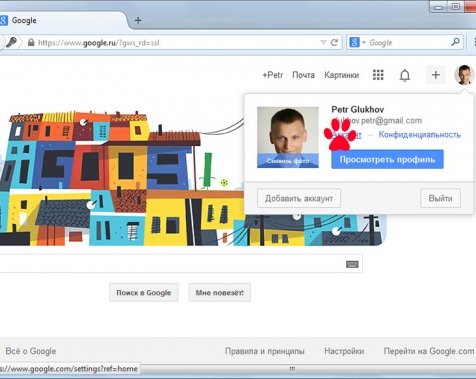The width and height of the screenshot is (476, 379).
Task: Click the +Petr link
Action: [x=273, y=75]
